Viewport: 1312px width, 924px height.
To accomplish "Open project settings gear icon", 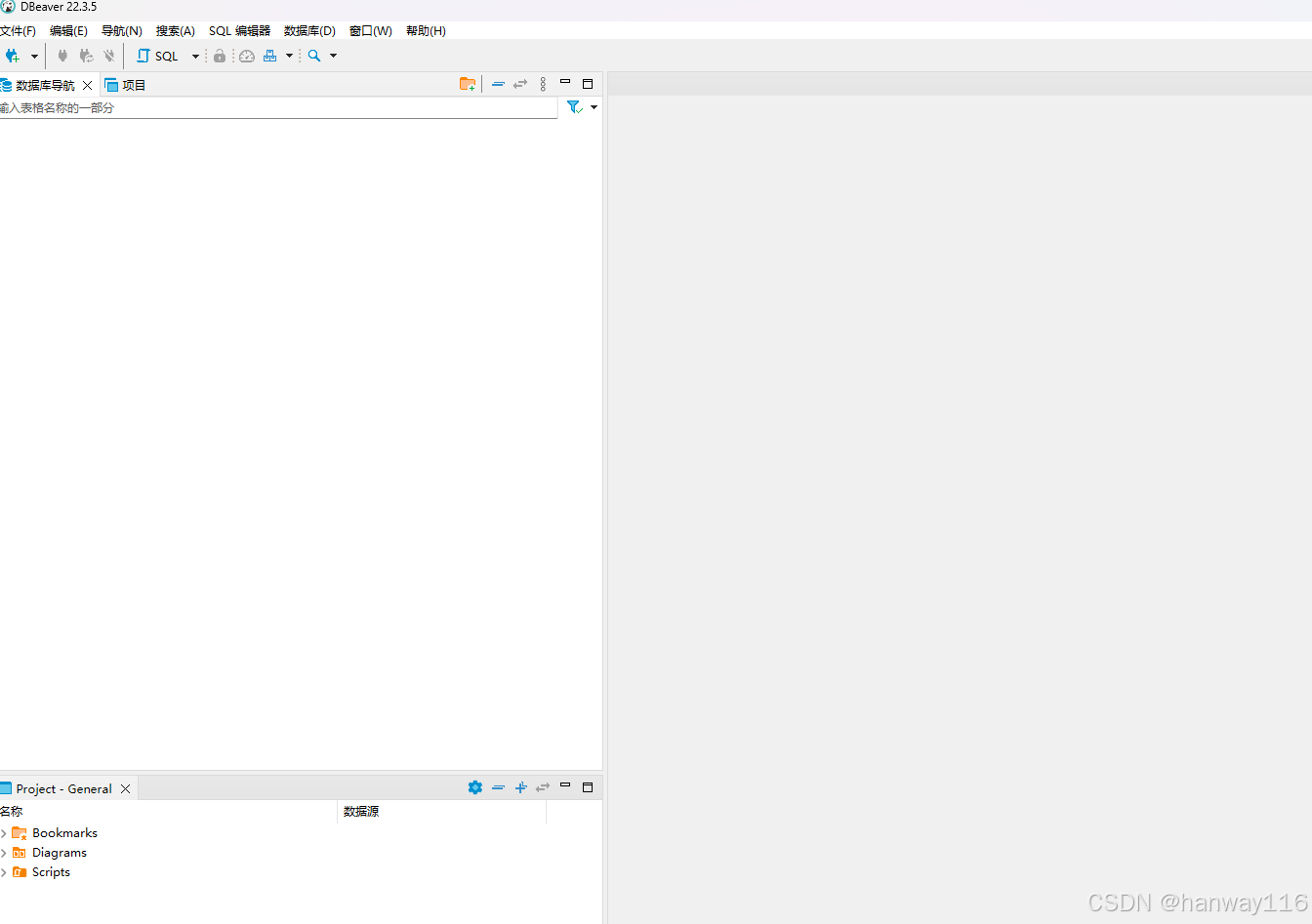I will coord(475,787).
